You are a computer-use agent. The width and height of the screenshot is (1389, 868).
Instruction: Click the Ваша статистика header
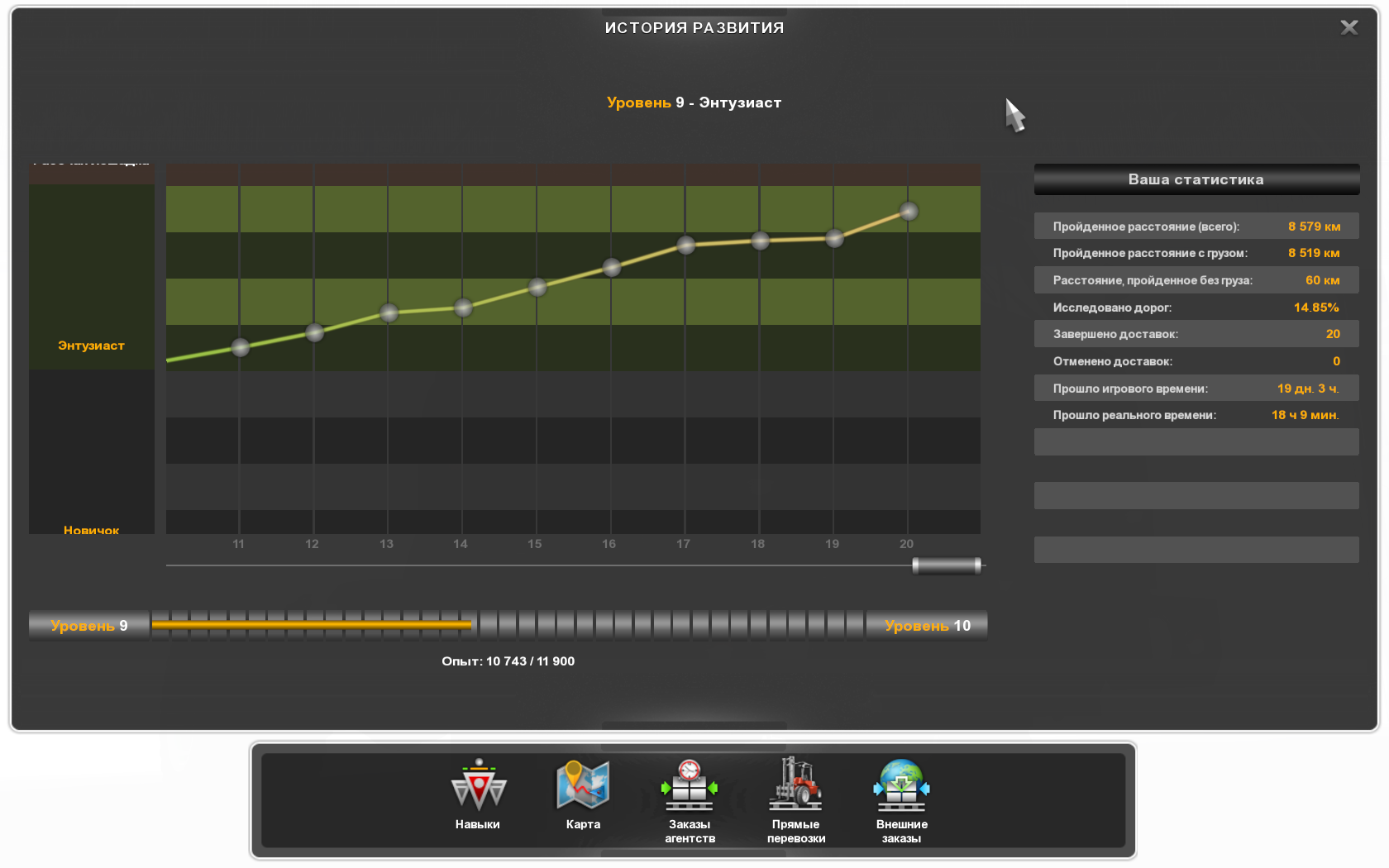(x=1196, y=179)
